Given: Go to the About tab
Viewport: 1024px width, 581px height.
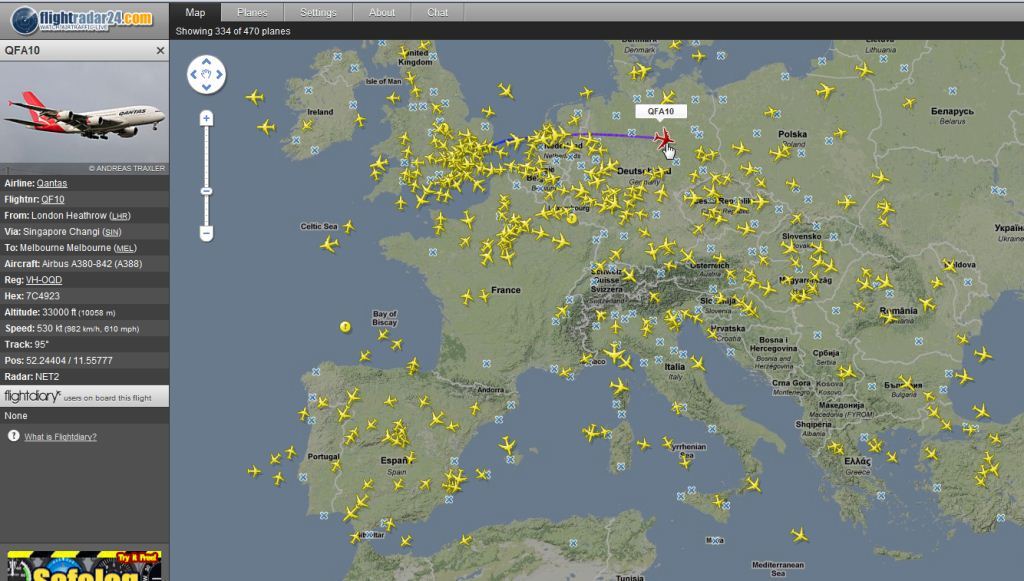Looking at the screenshot, I should [x=382, y=12].
